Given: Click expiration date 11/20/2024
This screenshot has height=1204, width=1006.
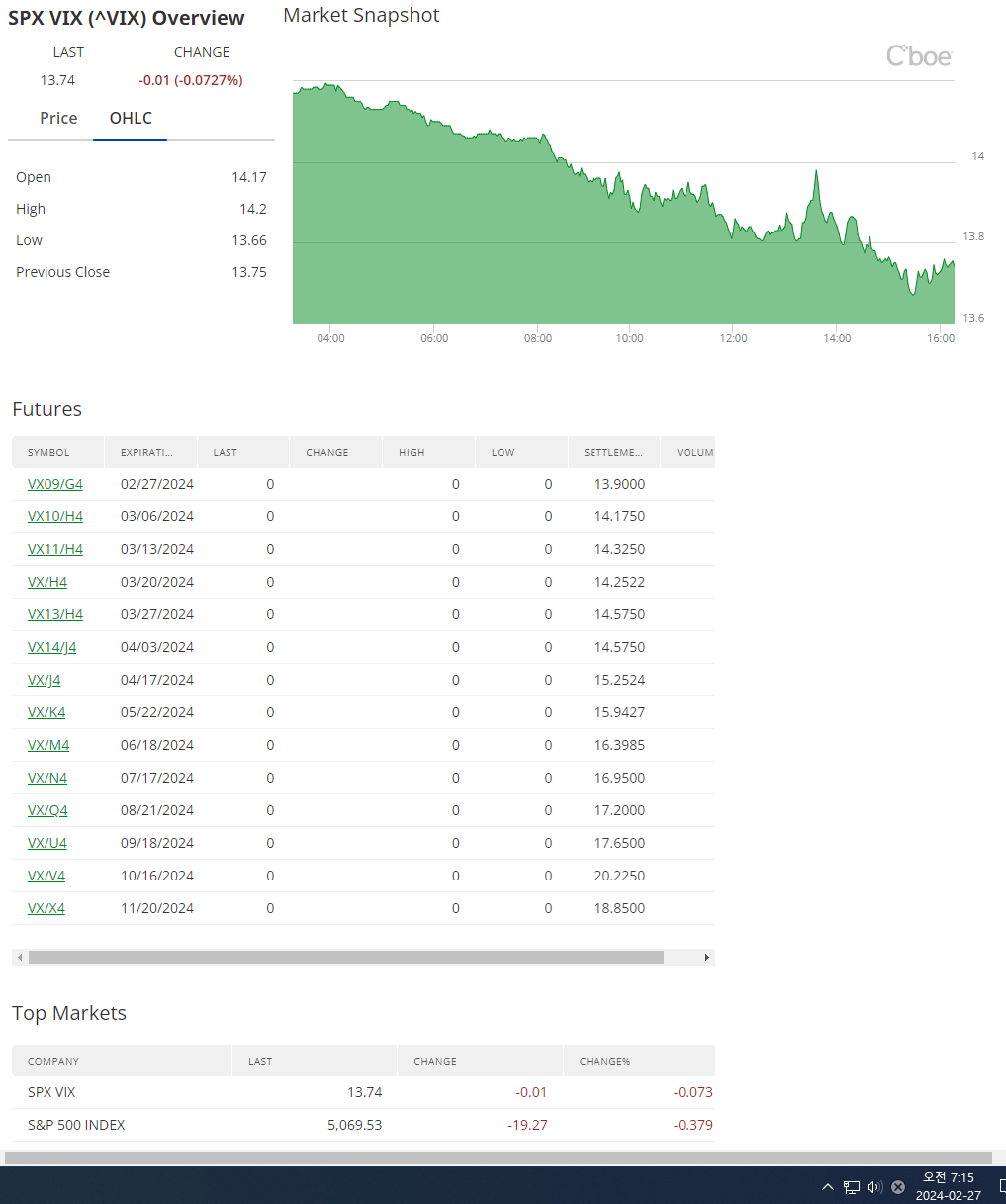Looking at the screenshot, I should pos(157,908).
